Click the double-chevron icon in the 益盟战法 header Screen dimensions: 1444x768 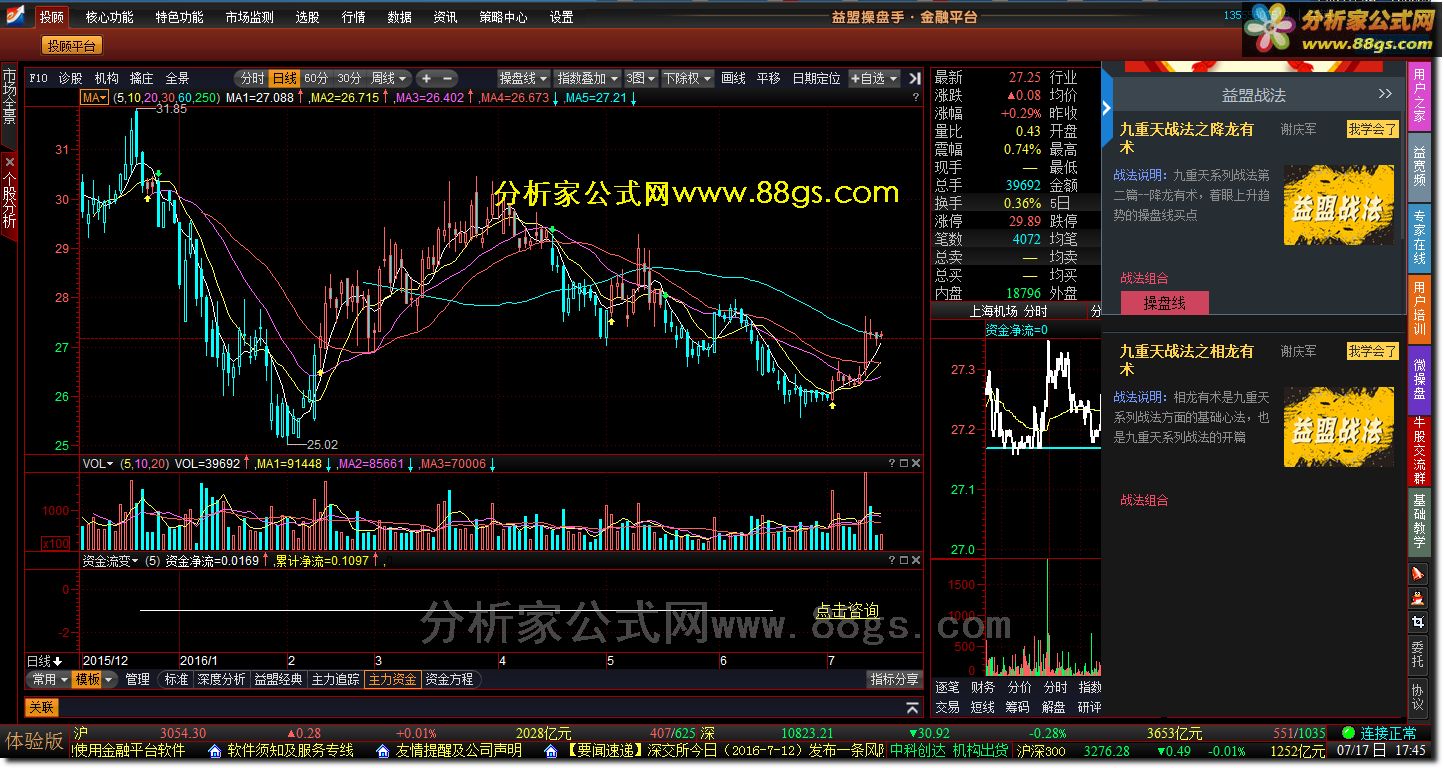1385,94
